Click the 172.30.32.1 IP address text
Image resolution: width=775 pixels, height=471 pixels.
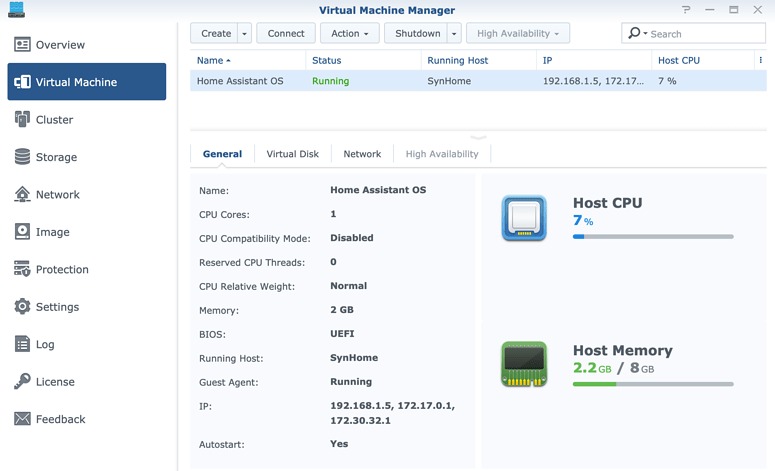(x=360, y=421)
